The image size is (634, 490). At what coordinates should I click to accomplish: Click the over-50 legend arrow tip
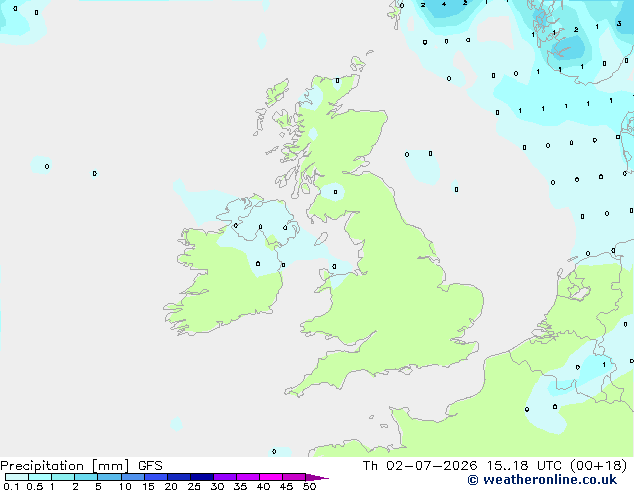(x=317, y=477)
